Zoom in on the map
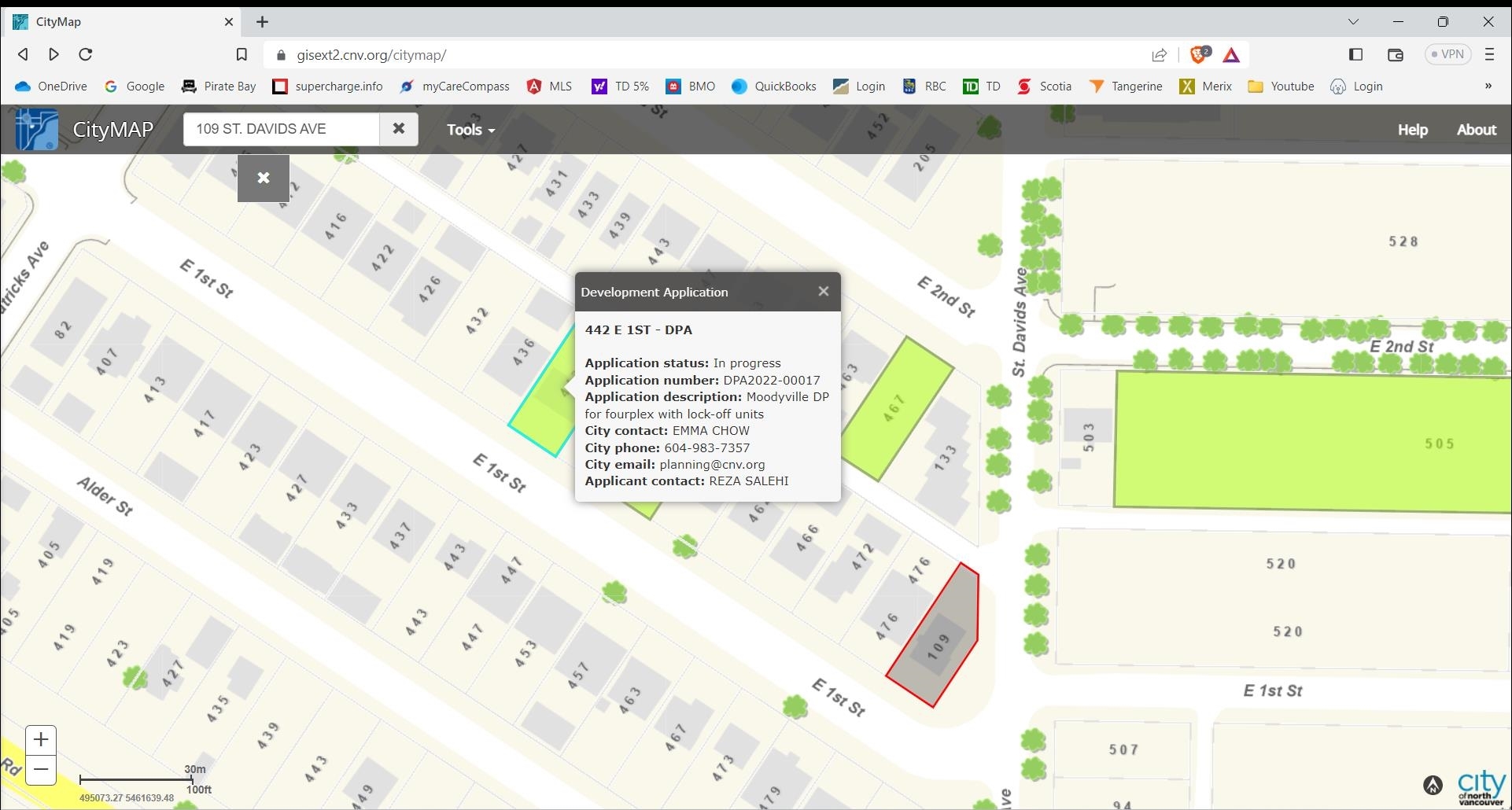Screen dimensions: 1512x810 (x=41, y=740)
